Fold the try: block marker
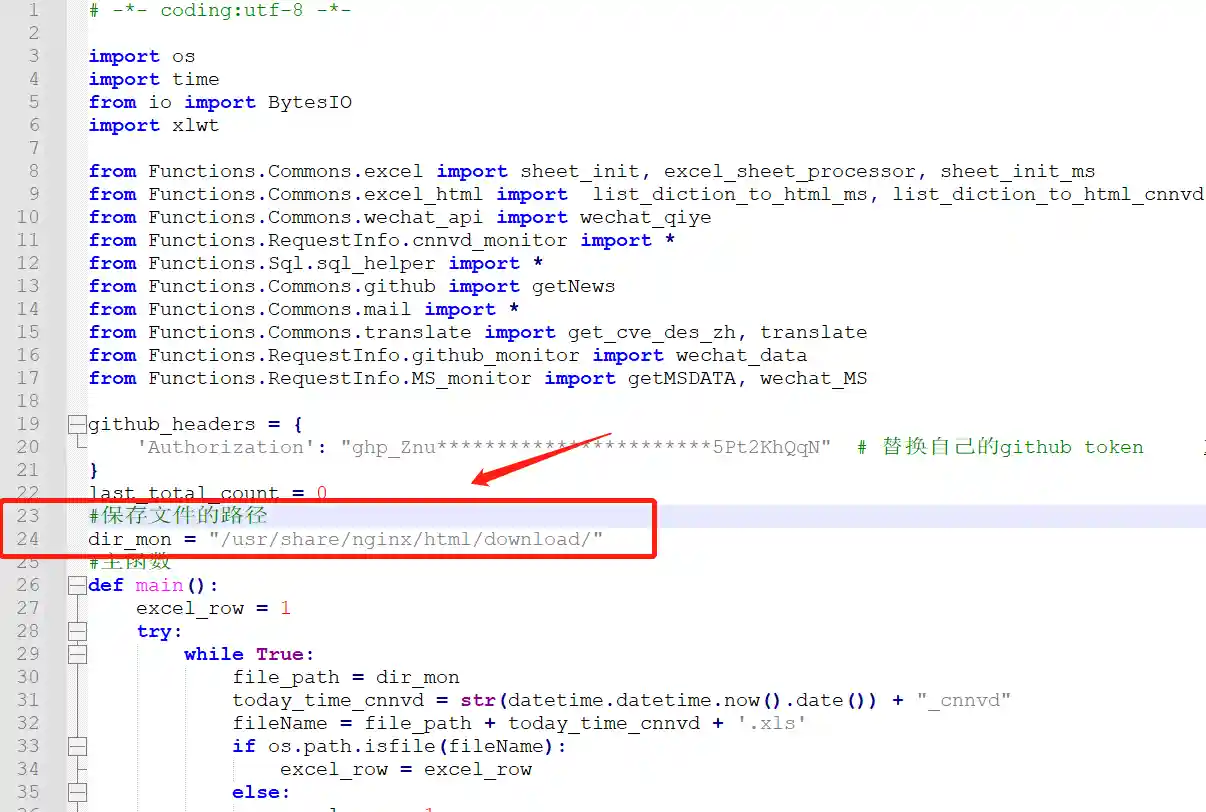 77,631
